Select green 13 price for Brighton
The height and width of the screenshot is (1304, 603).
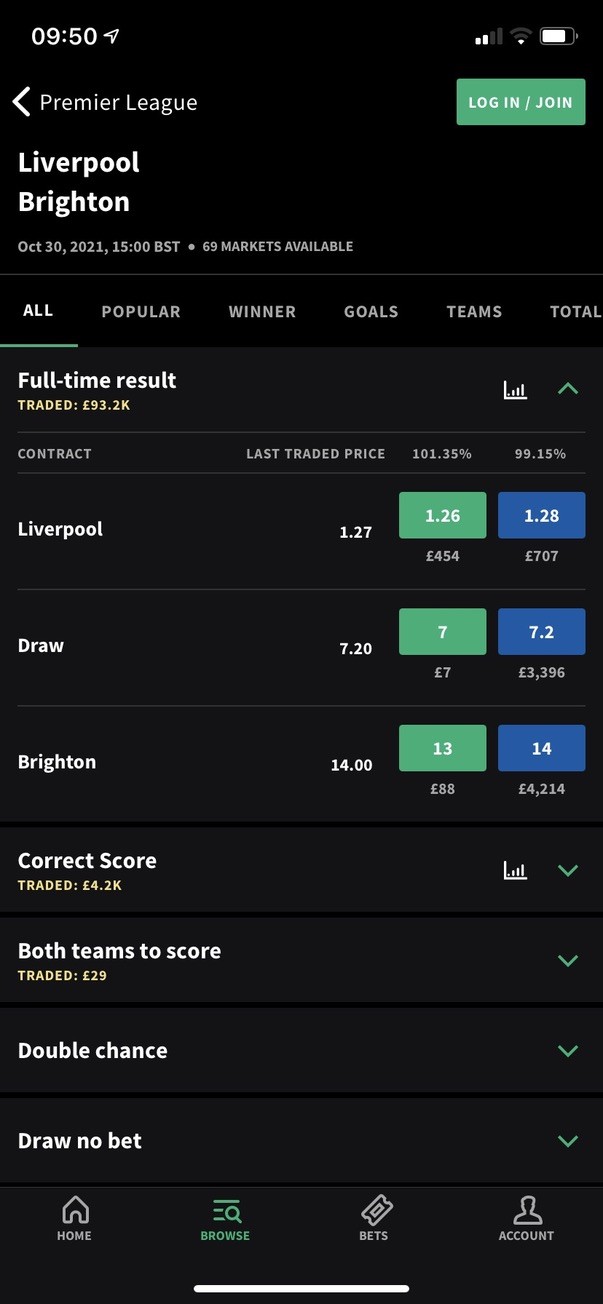click(x=442, y=748)
